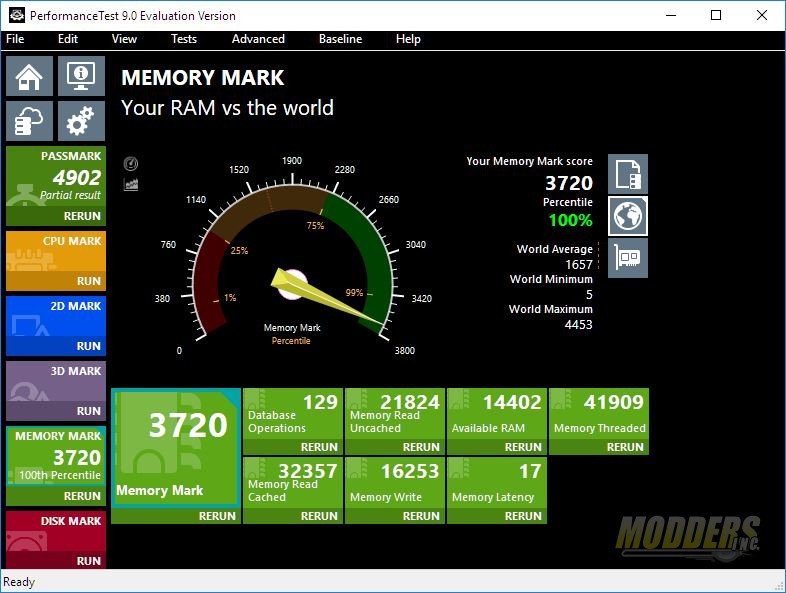Viewport: 786px width, 593px height.
Task: Click the orange Percentile label under the gauge
Action: tap(291, 341)
